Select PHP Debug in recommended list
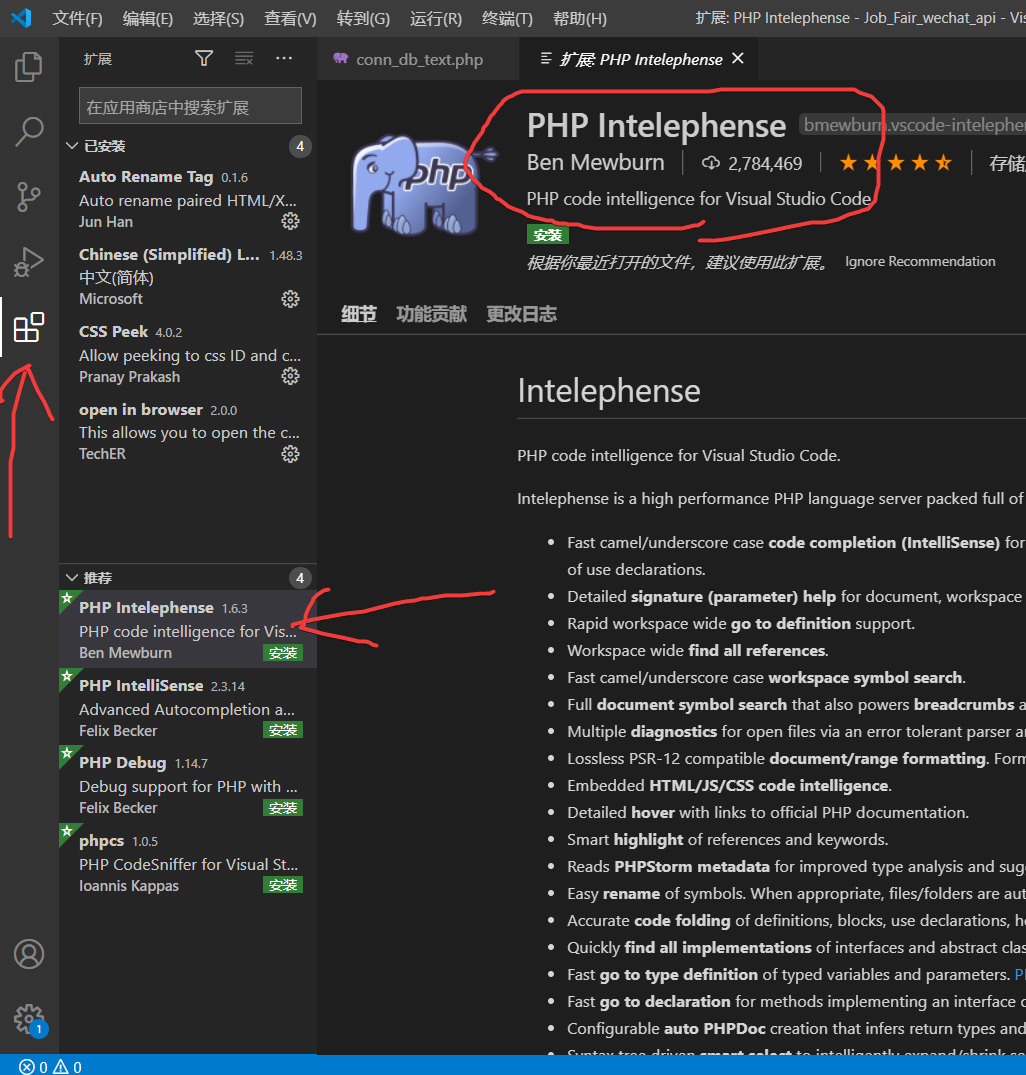Viewport: 1026px width, 1075px height. (x=188, y=785)
